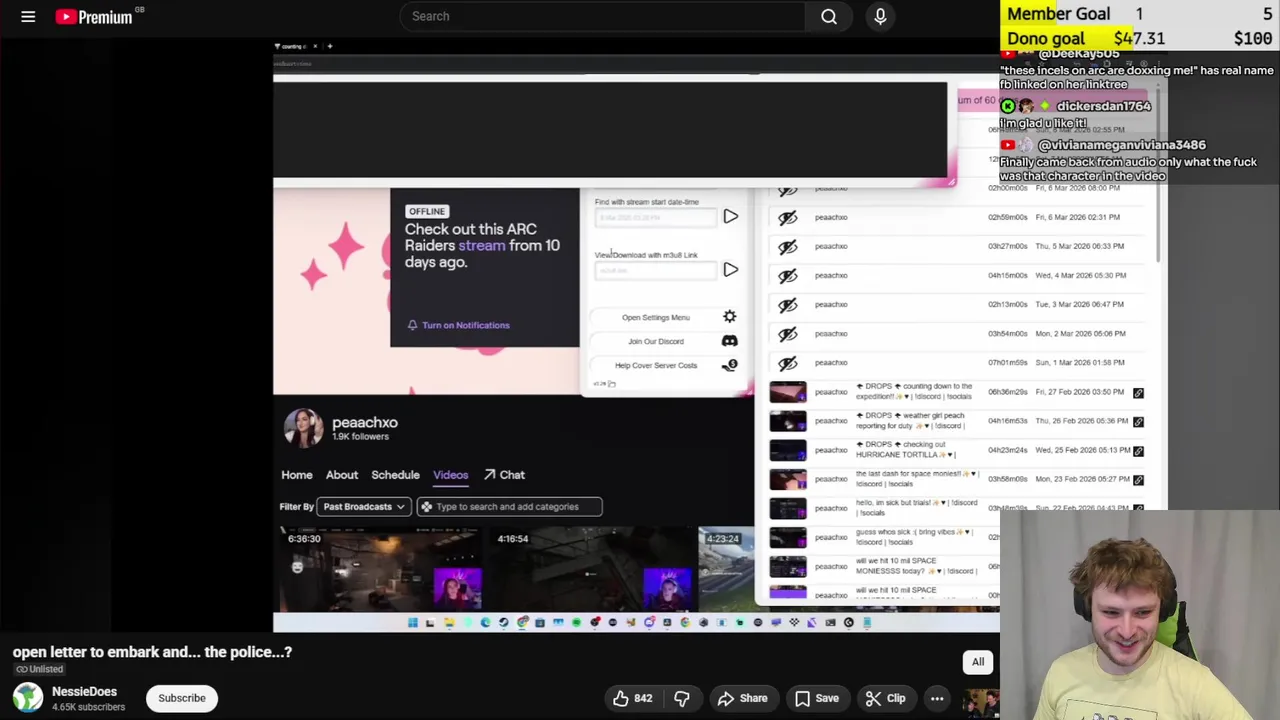1280x720 pixels.
Task: Share the video with the Share button
Action: click(742, 698)
